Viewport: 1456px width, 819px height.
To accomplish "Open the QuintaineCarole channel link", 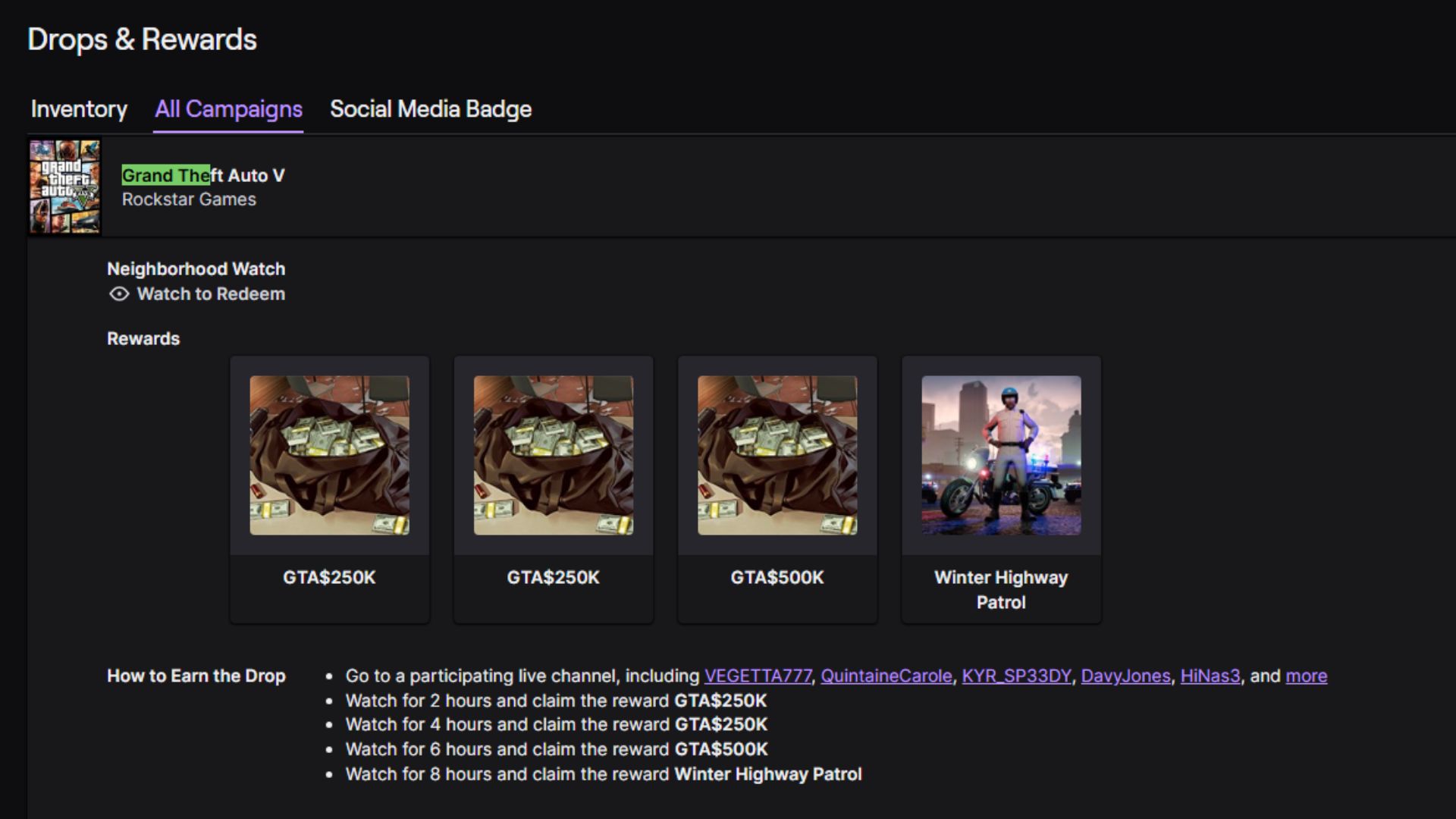I will [x=886, y=676].
